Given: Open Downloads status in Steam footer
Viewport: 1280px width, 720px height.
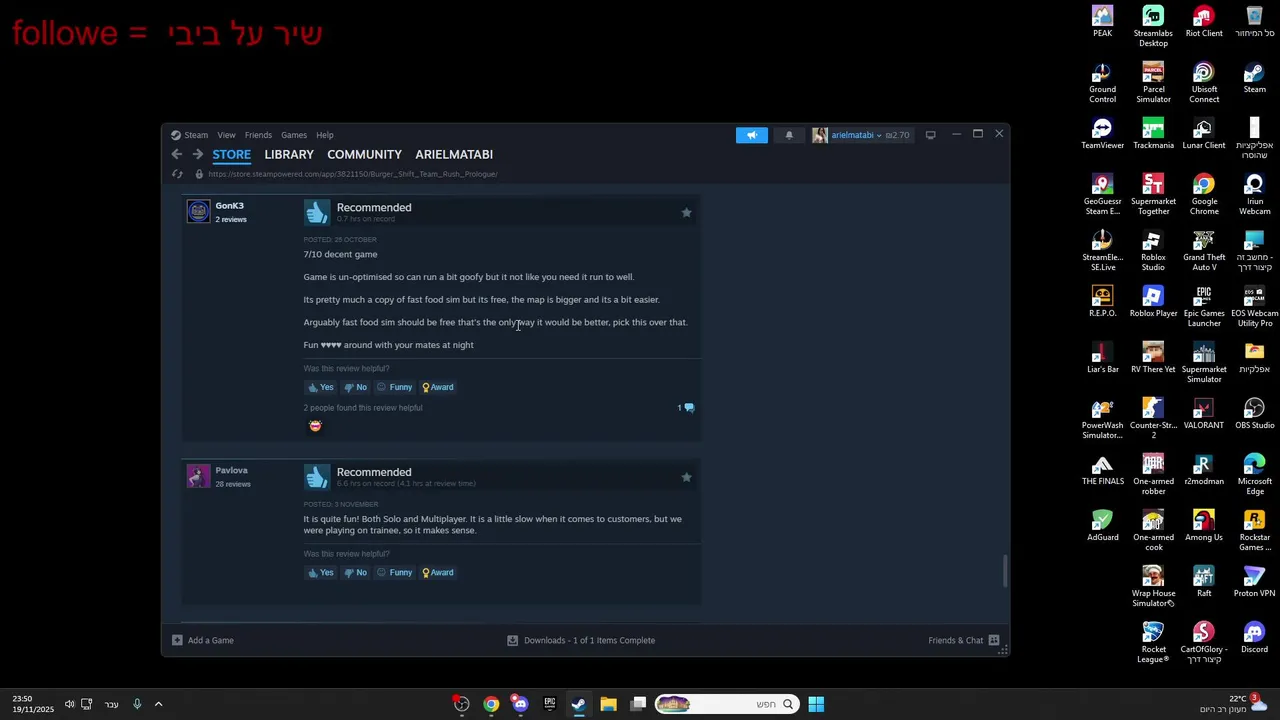Looking at the screenshot, I should click(581, 640).
